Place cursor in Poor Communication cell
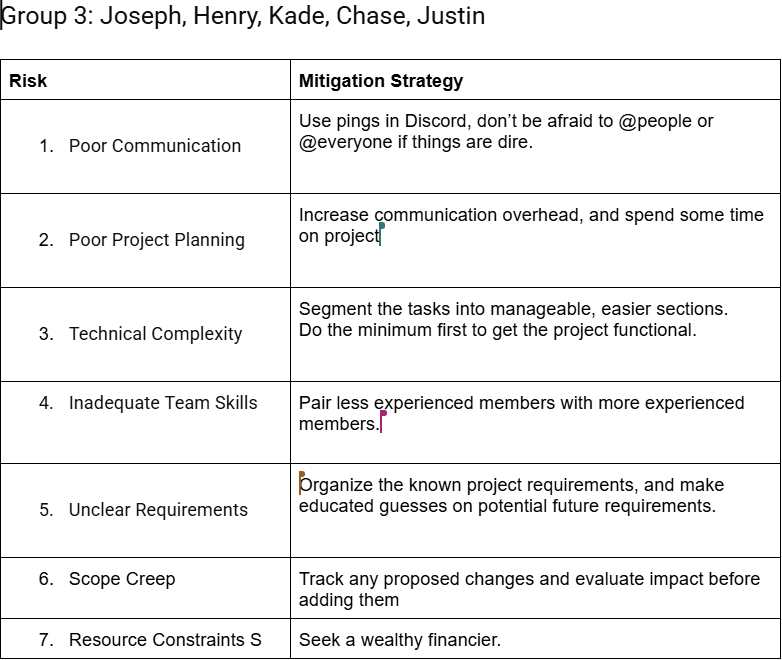 (x=154, y=146)
